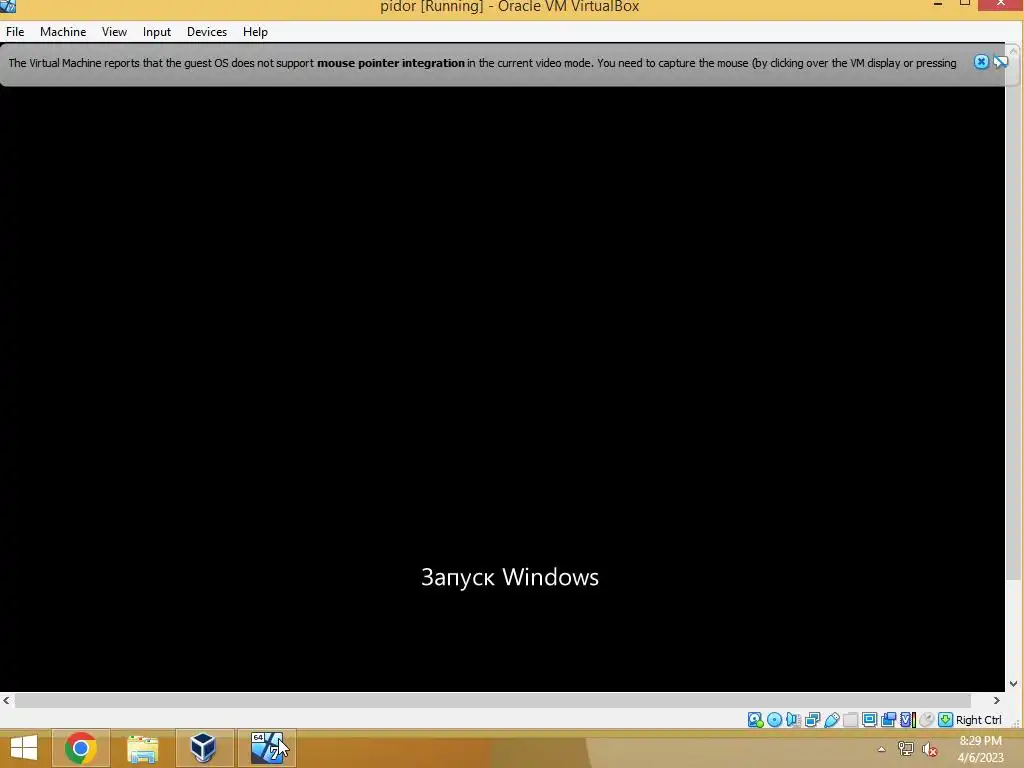
Task: Click the vertical scrollbar down arrow
Action: (x=1013, y=684)
